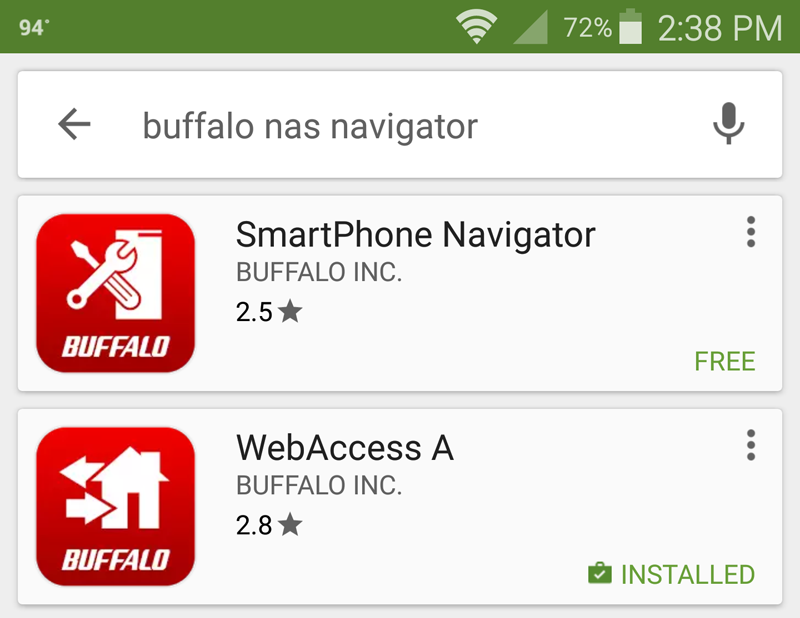Screen dimensions: 800x618
Task: Tap the battery indicator icon
Action: pos(631,27)
